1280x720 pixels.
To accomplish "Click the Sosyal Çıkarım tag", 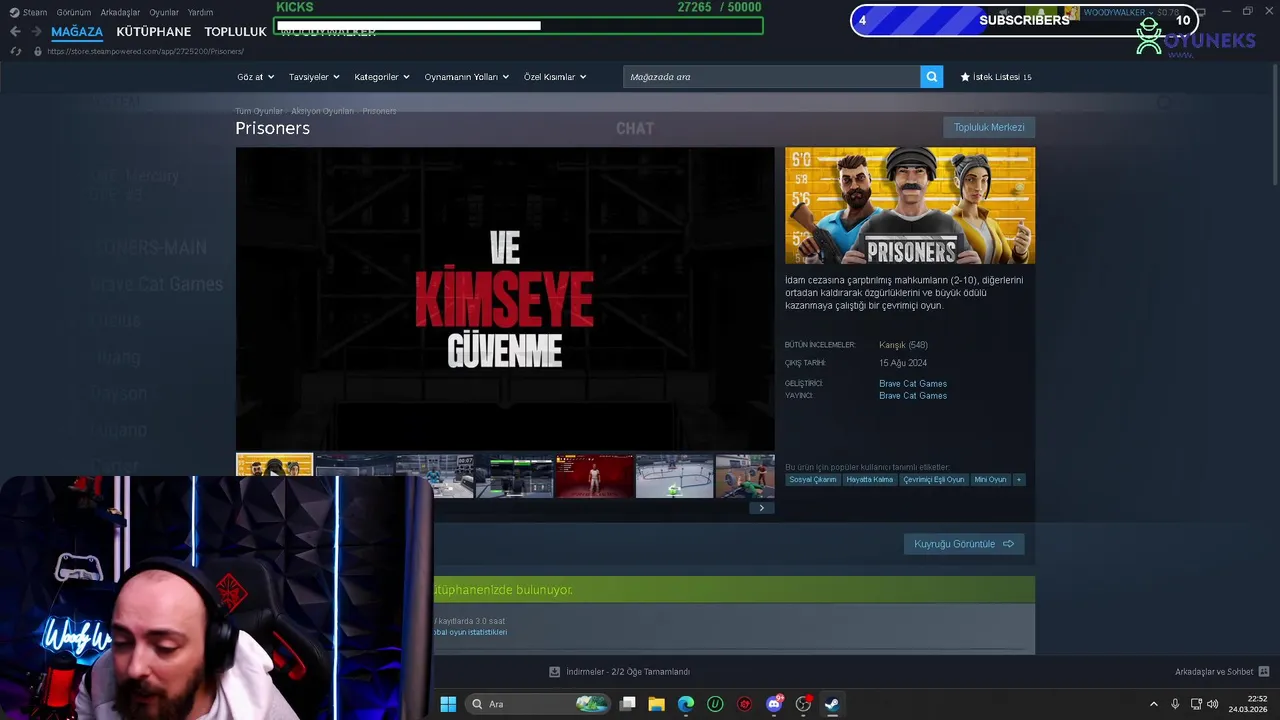I will [813, 480].
